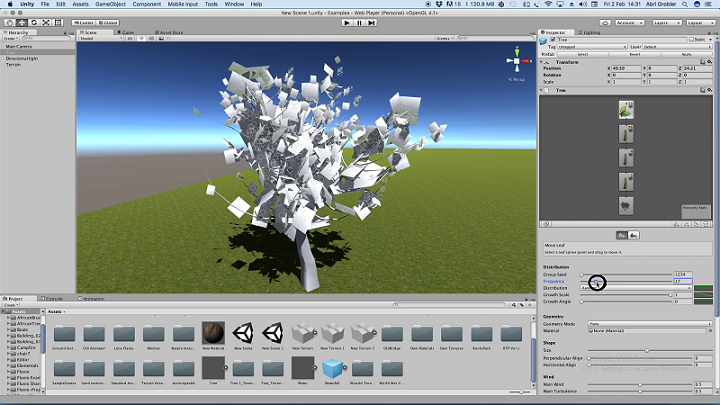Image resolution: width=720 pixels, height=405 pixels.
Task: Open the Transform component help icon
Action: coord(703,62)
